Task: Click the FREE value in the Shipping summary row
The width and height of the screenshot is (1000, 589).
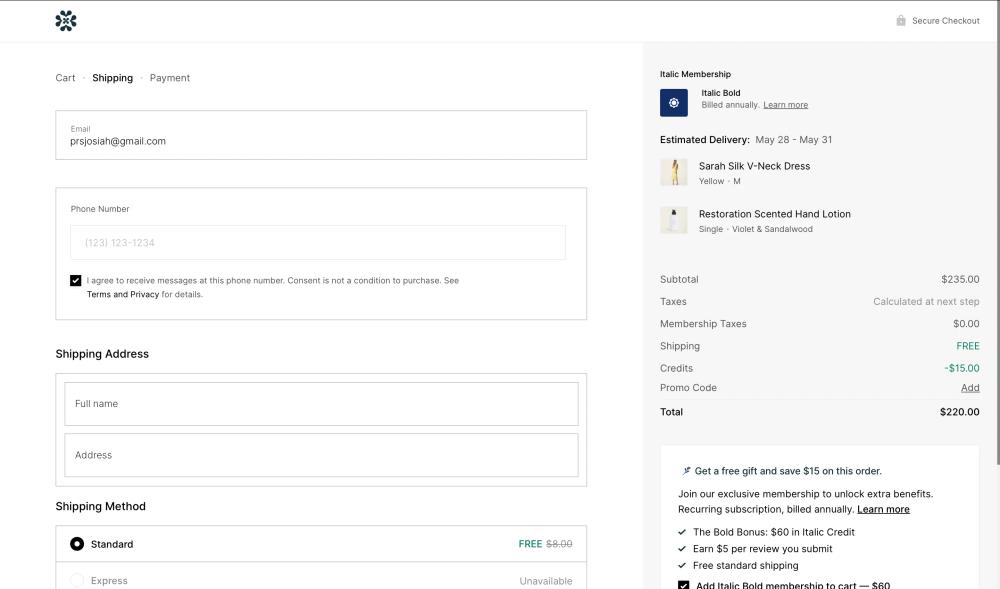Action: [x=967, y=346]
